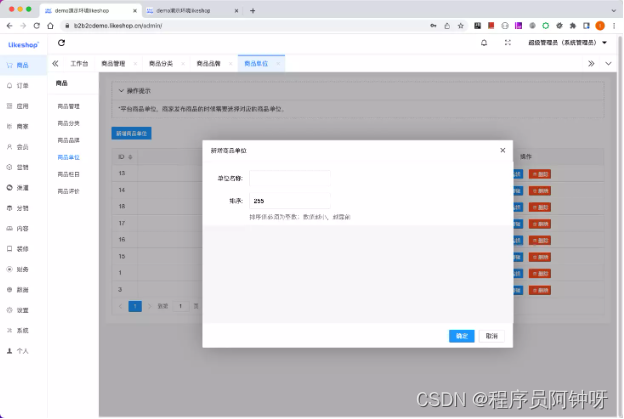Image resolution: width=624 pixels, height=419 pixels.
Task: Open 商品评价 in the submenu
Action: pyautogui.click(x=68, y=192)
